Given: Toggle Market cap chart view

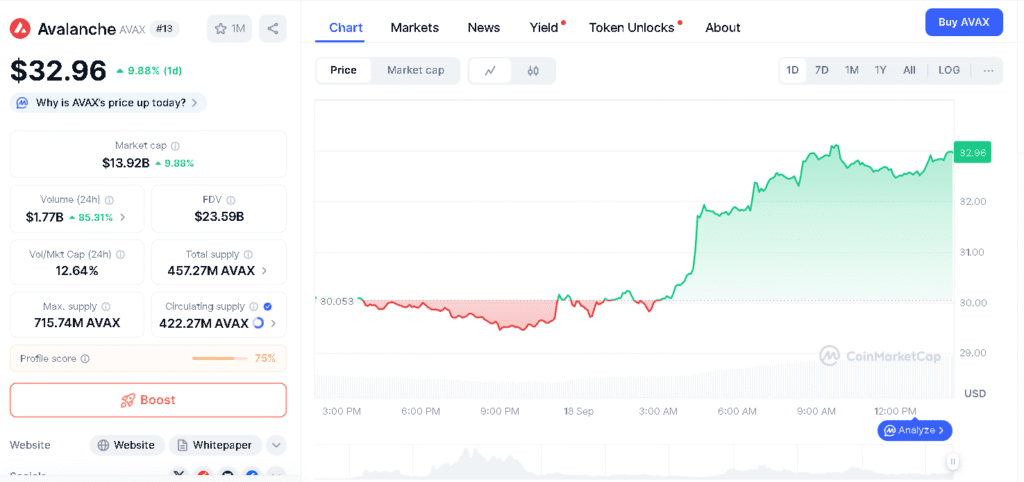Looking at the screenshot, I should pyautogui.click(x=415, y=71).
